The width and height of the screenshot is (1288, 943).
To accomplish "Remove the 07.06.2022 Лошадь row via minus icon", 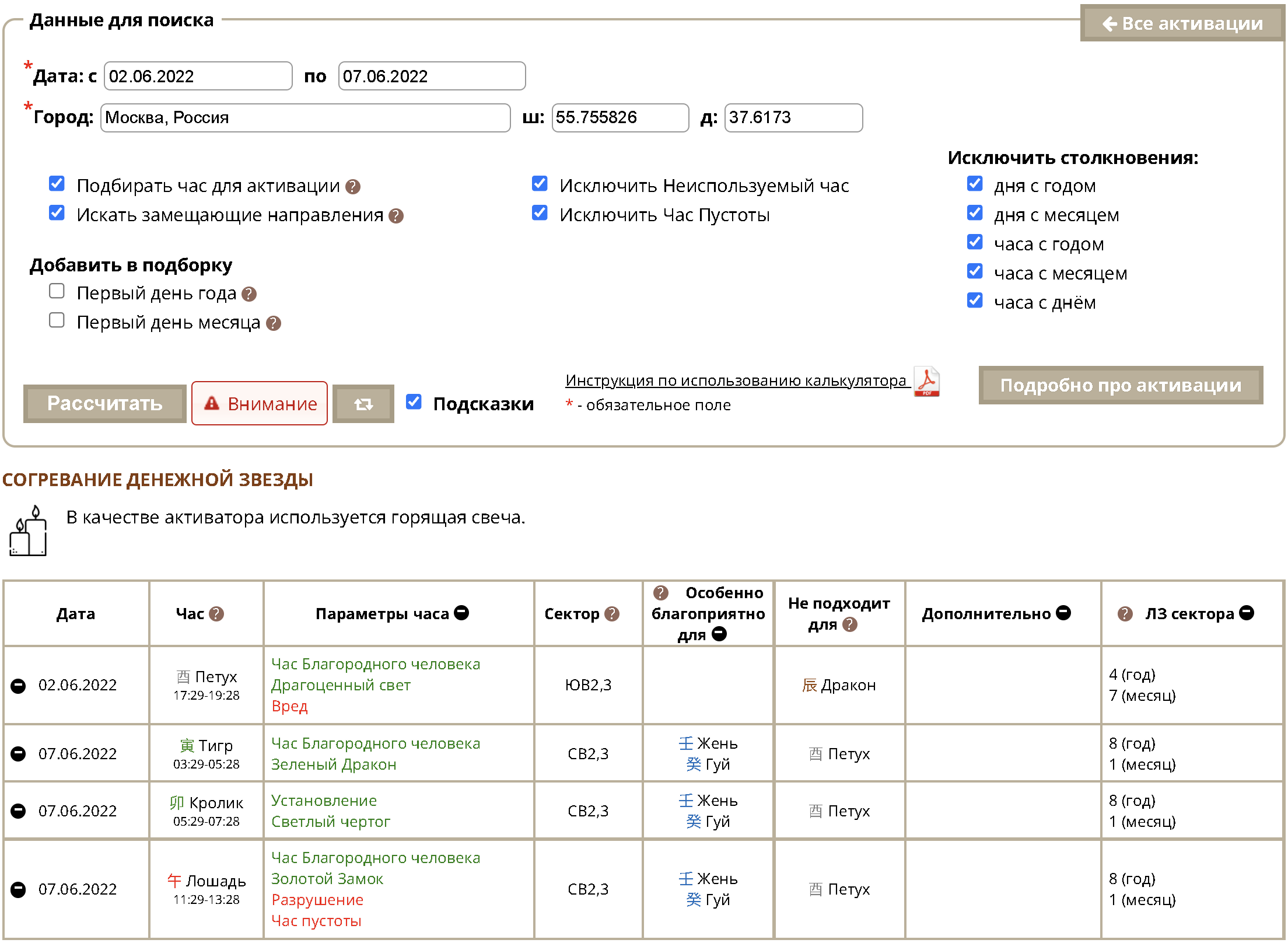I will click(x=18, y=889).
